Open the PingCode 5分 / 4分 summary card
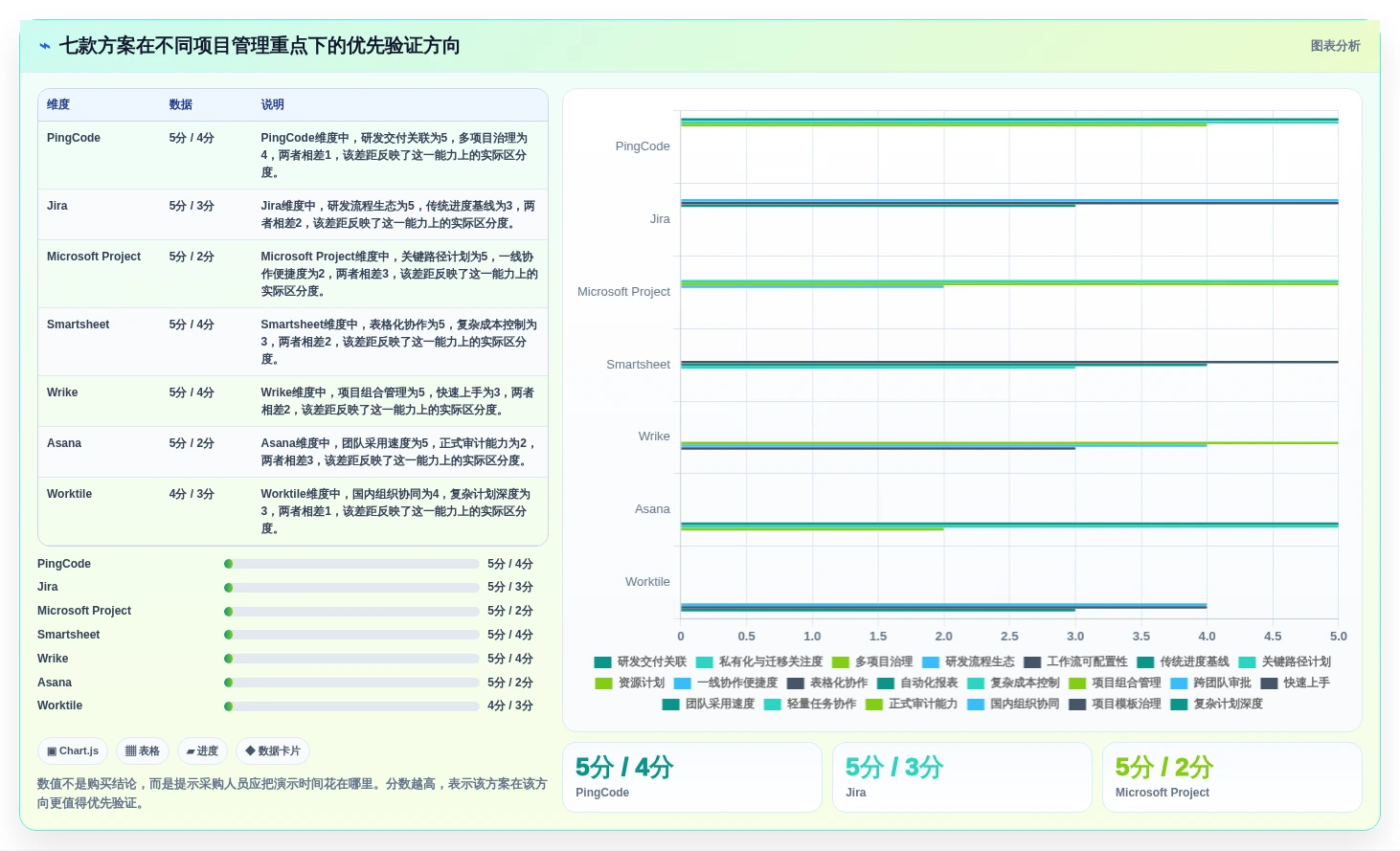Viewport: 1400px width, 851px height. tap(692, 777)
